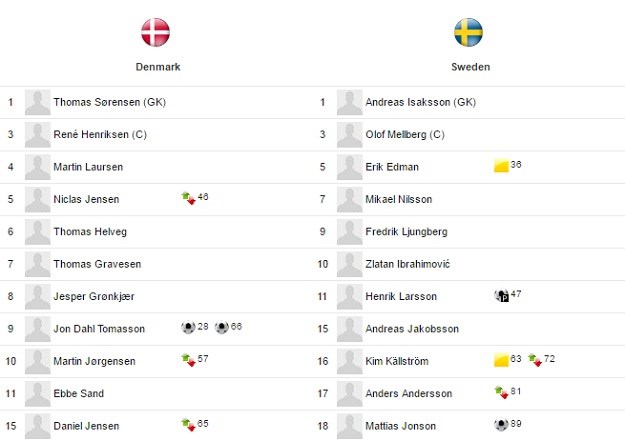The height and width of the screenshot is (441, 625).
Task: Click Erik Edman's yellow card icon
Action: click(x=501, y=166)
